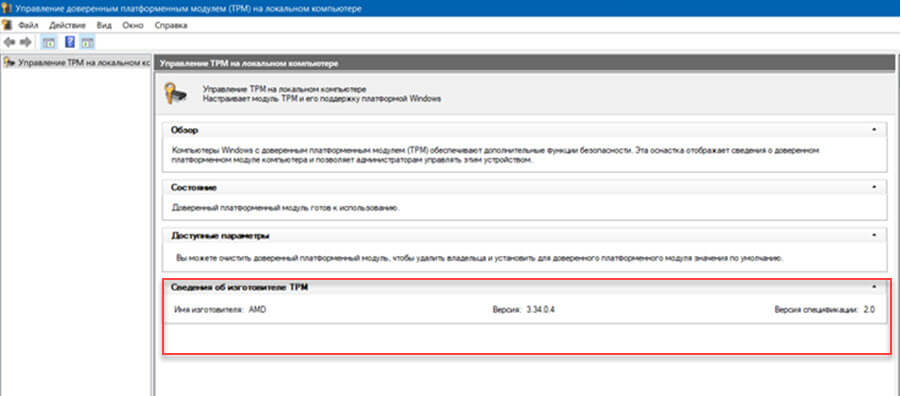Open the Окно menu
Viewport: 901px width, 396px height.
(133, 25)
